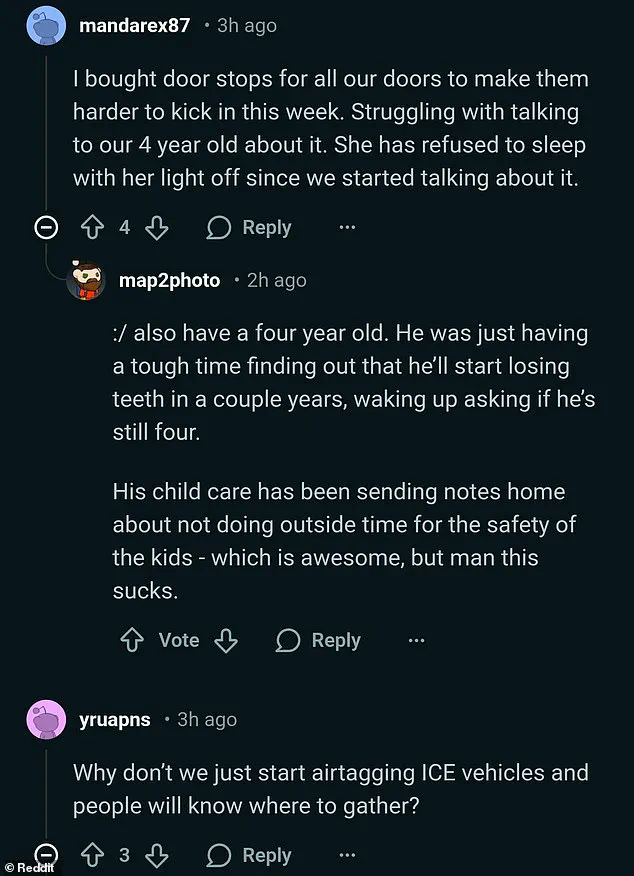Open mandarex87's profile avatar

44,24
